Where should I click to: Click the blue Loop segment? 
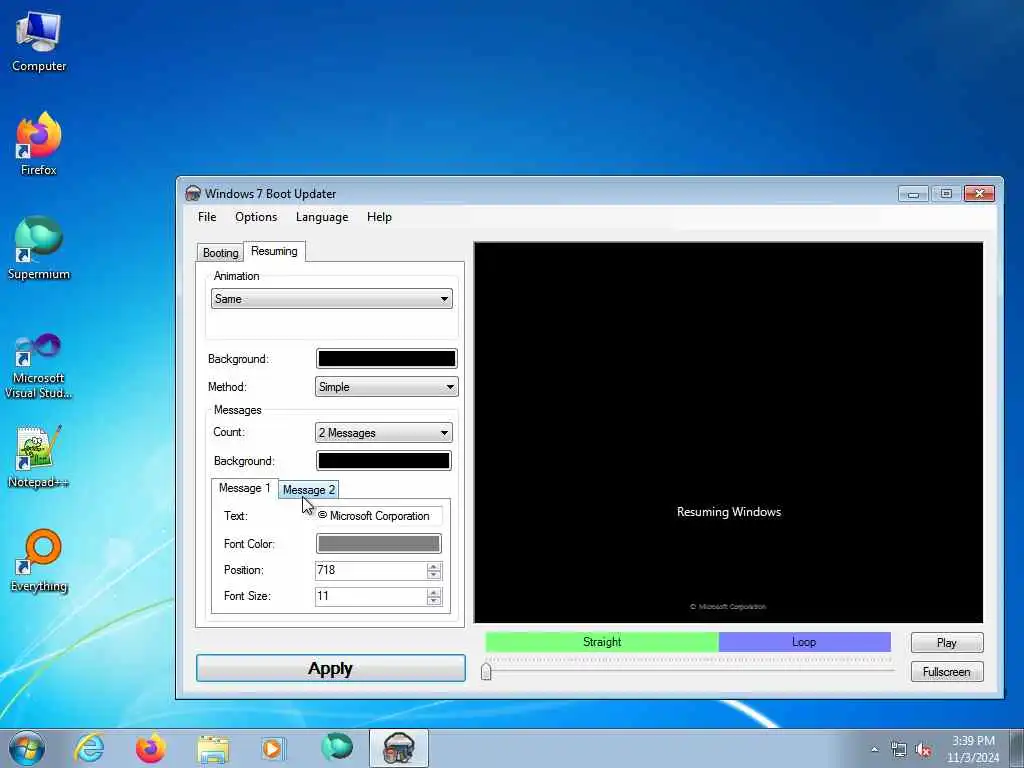pyautogui.click(x=805, y=642)
